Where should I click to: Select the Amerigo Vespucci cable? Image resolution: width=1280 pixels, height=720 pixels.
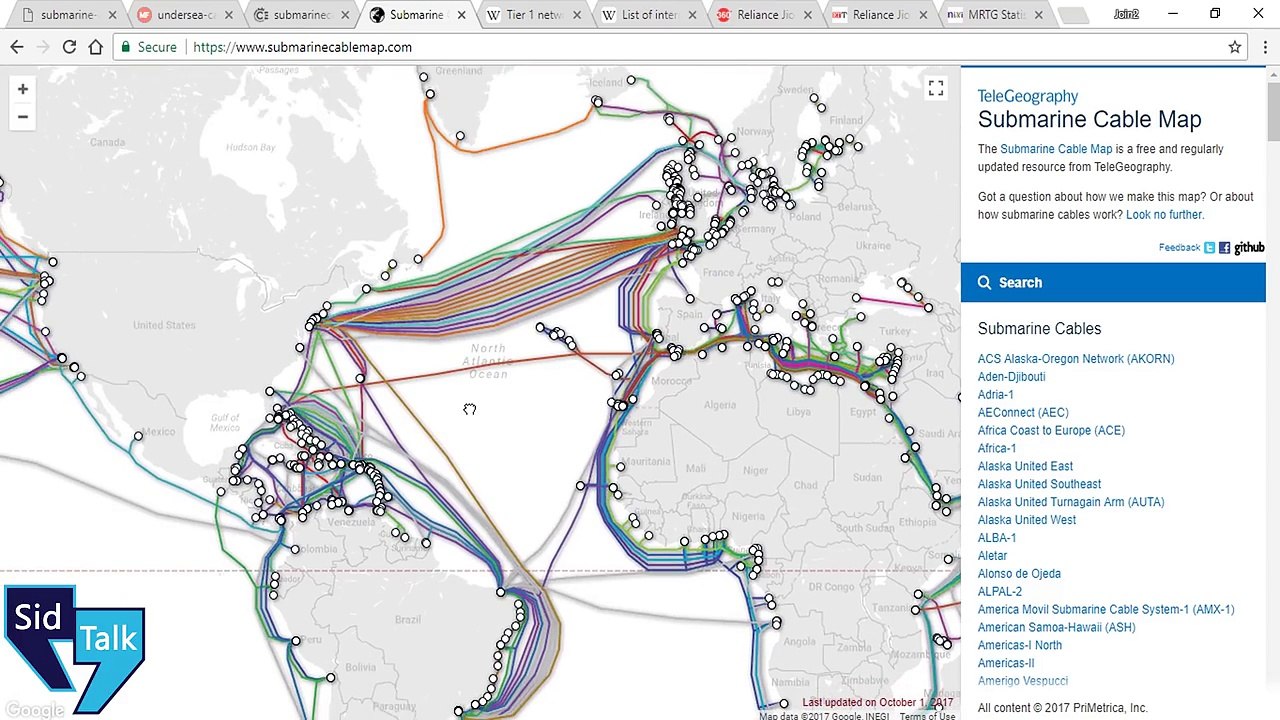[x=1023, y=681]
